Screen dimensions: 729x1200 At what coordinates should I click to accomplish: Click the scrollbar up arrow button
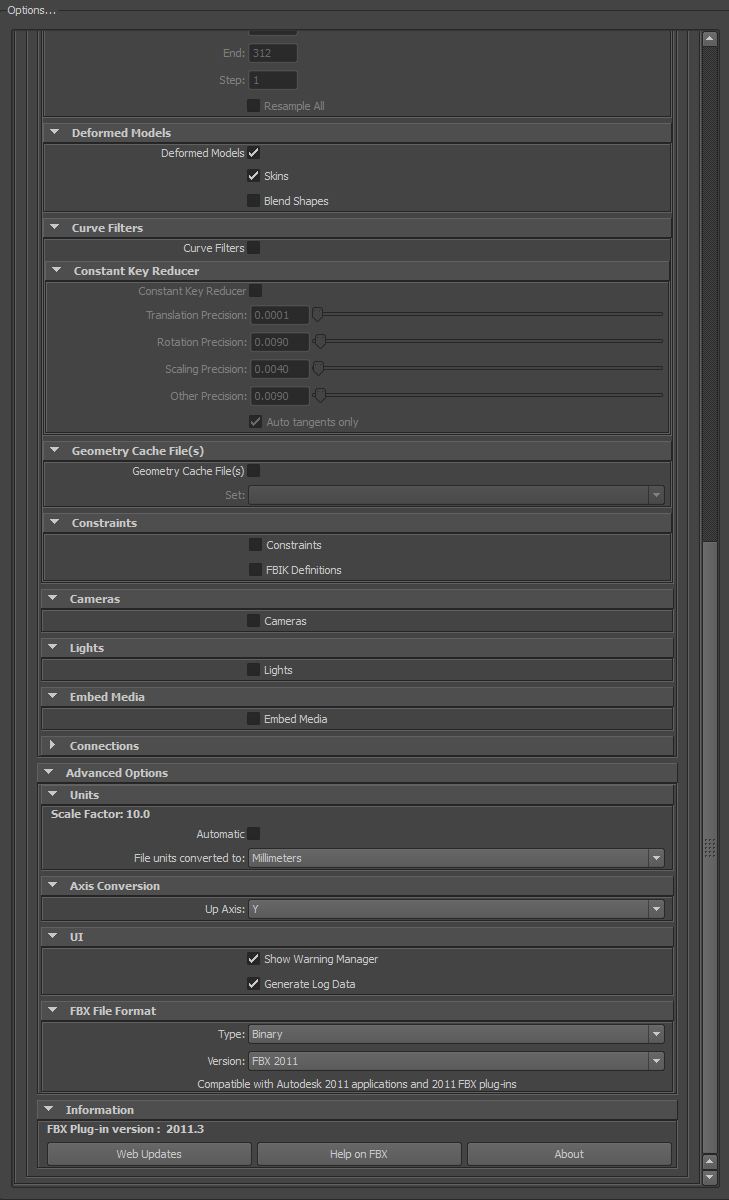tap(710, 39)
